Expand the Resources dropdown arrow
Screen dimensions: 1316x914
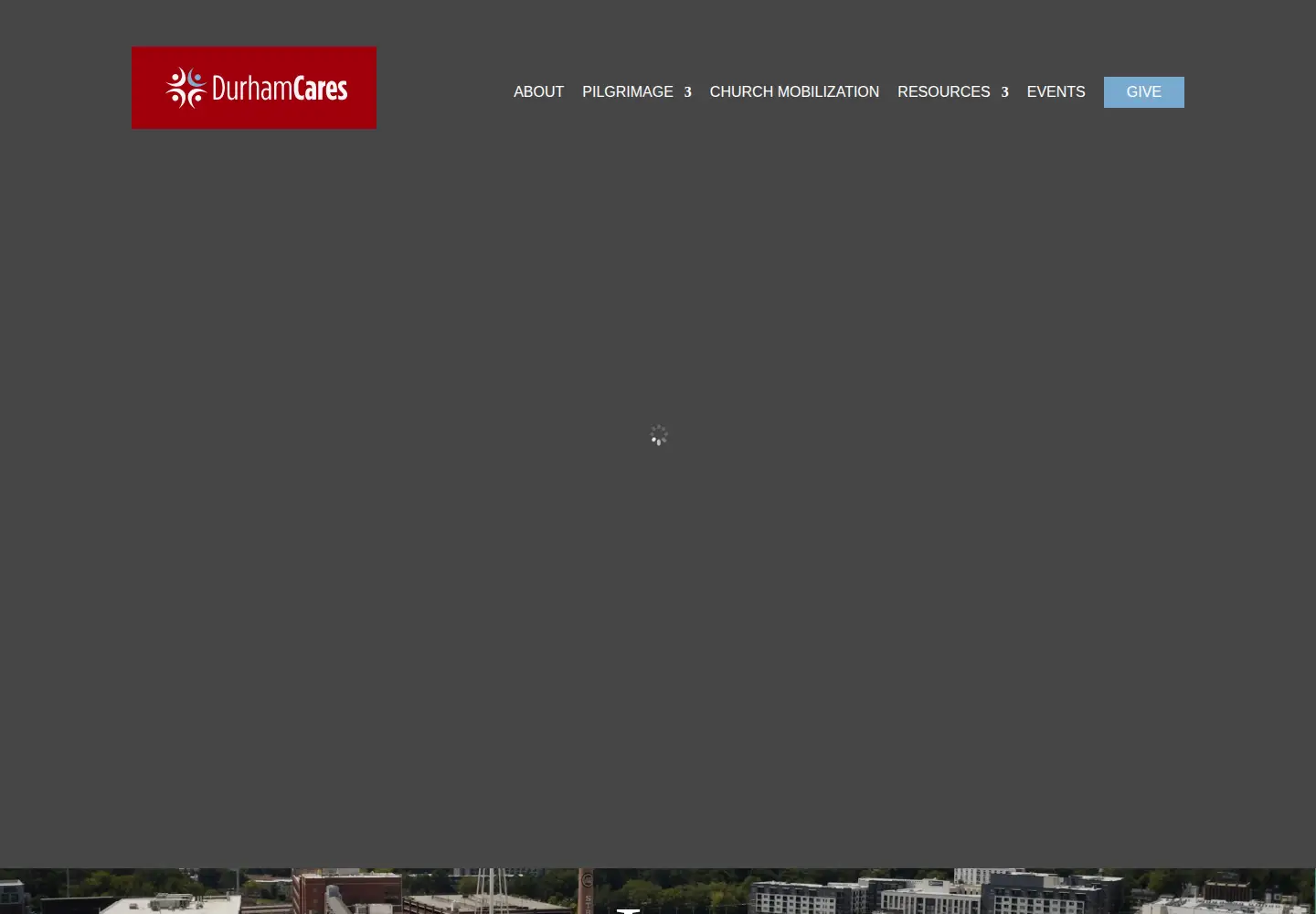pos(1004,92)
